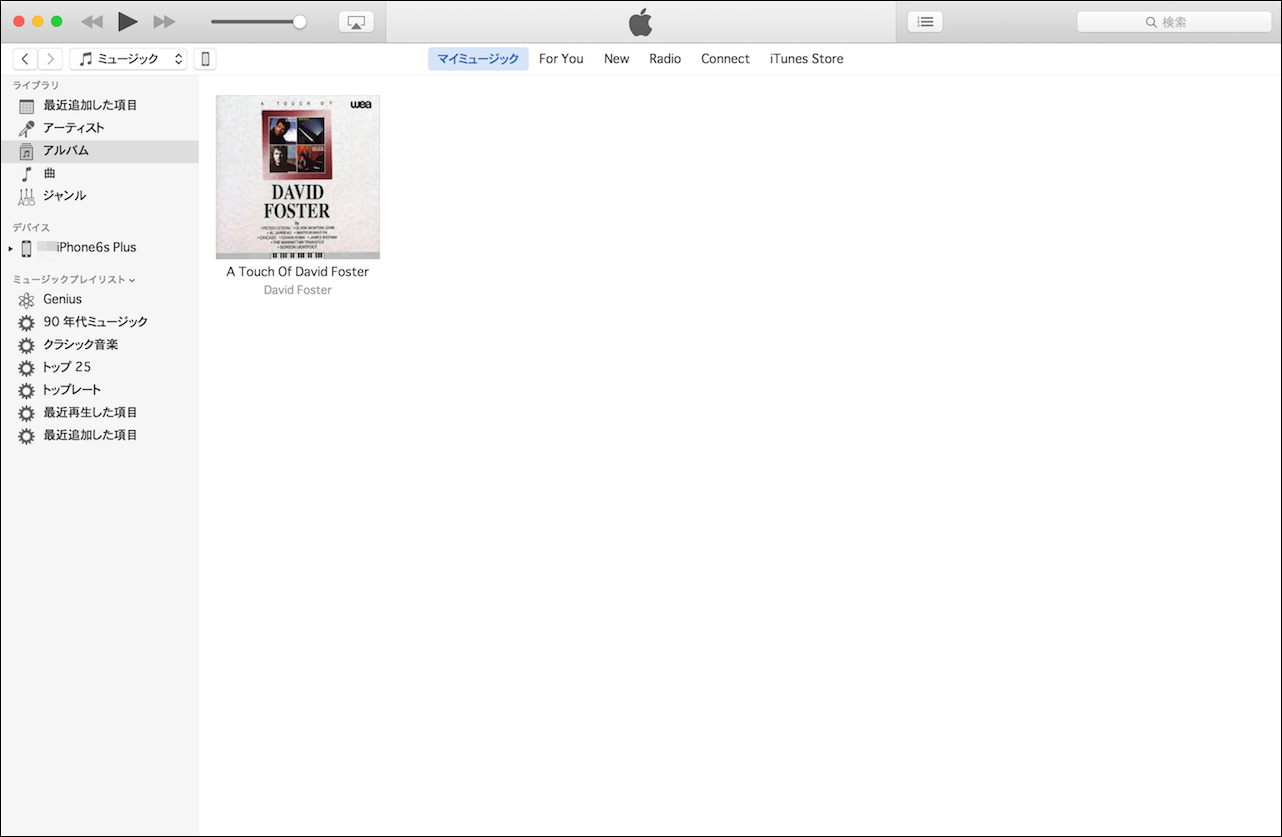Open the トップレート playlist

tap(99, 390)
